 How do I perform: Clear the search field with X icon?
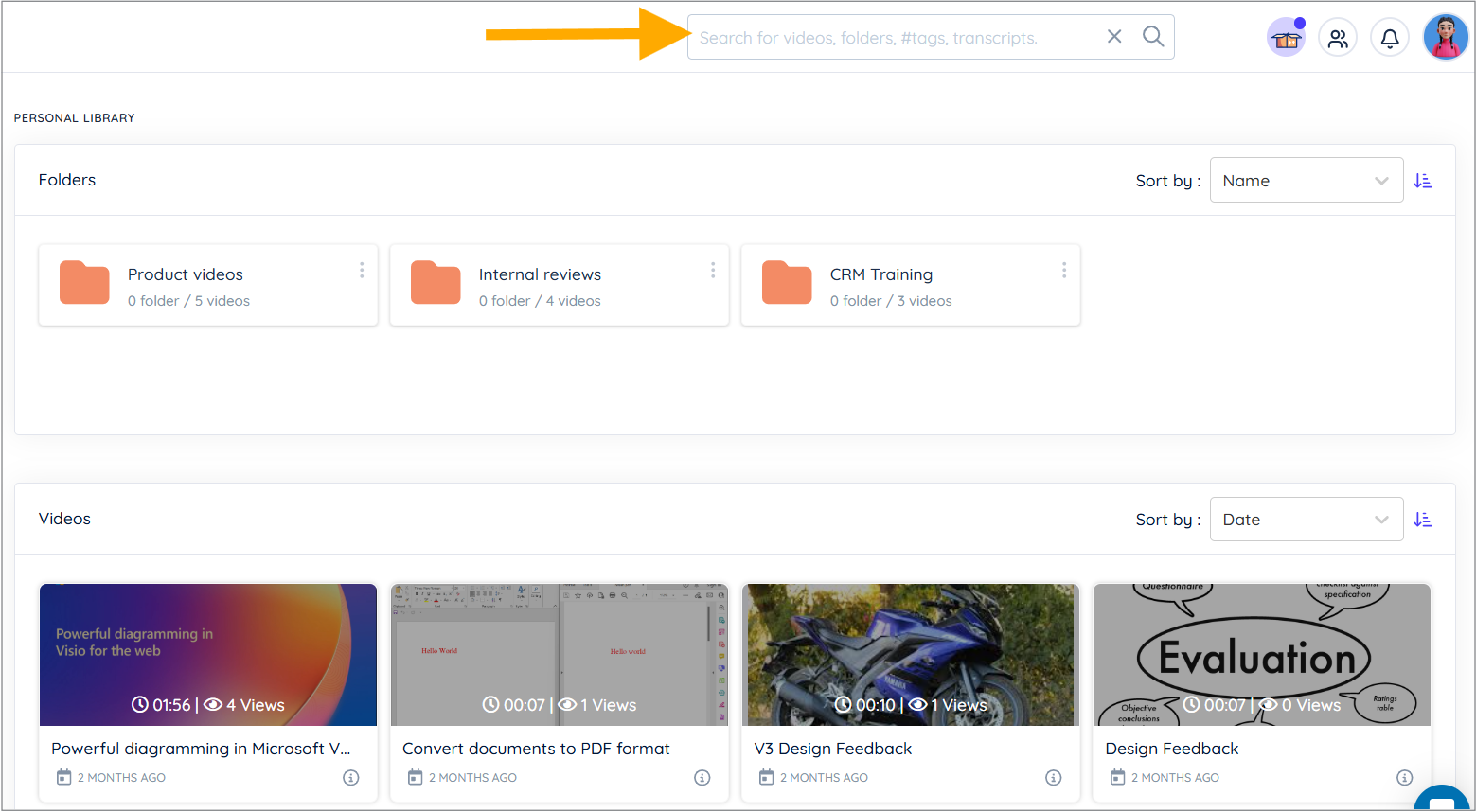pos(1114,37)
